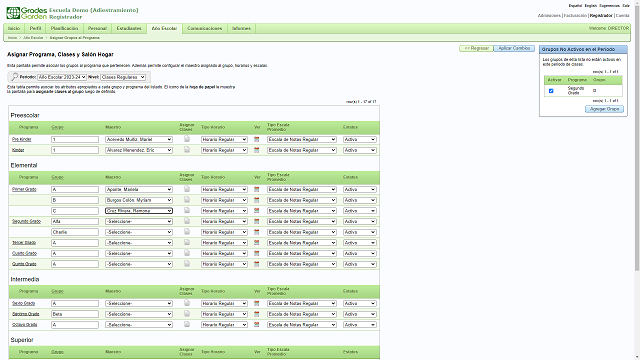View schedule calendar icon for Sexto Grado

pos(256,303)
